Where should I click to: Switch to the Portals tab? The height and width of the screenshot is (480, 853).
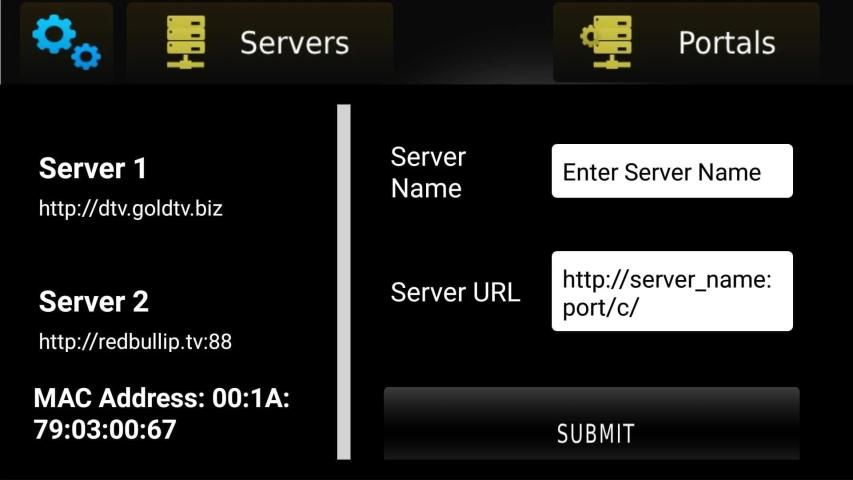pyautogui.click(x=686, y=42)
